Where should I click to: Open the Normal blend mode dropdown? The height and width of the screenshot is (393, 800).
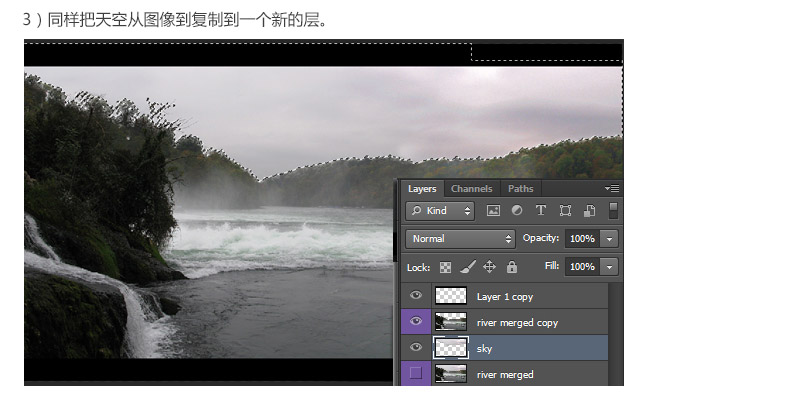pos(461,239)
